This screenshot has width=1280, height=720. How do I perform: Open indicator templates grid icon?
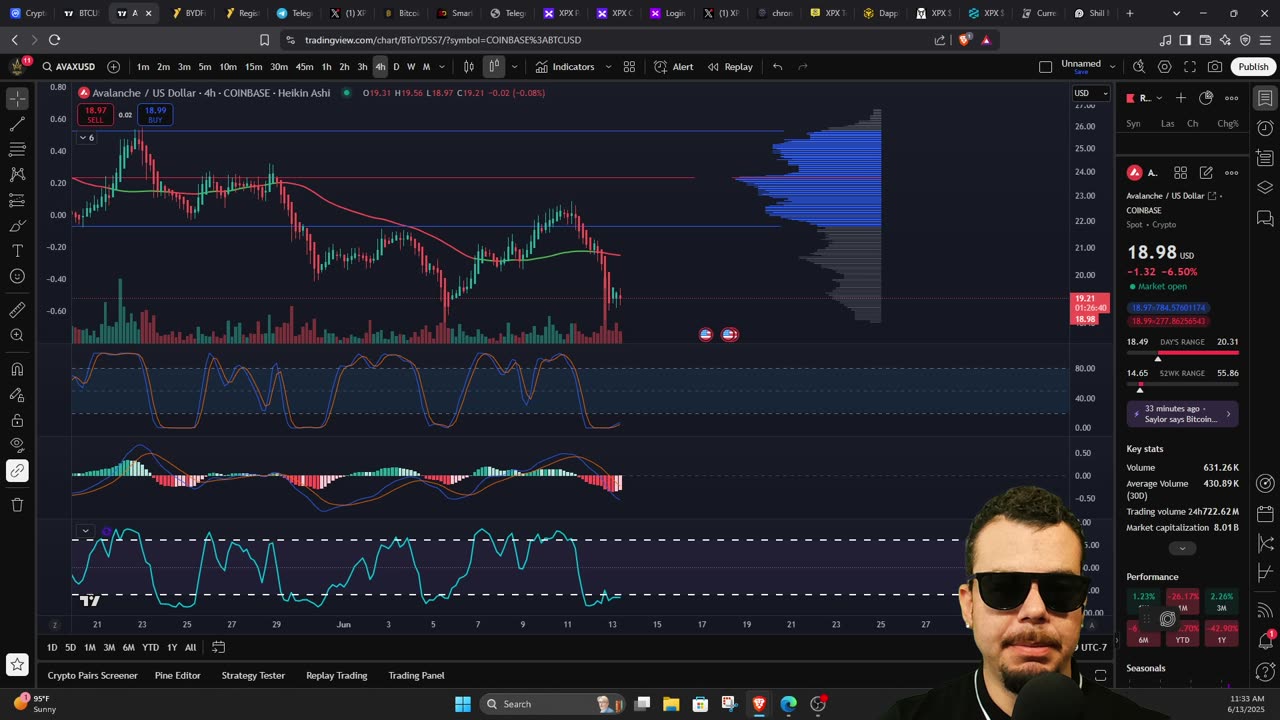pos(629,67)
